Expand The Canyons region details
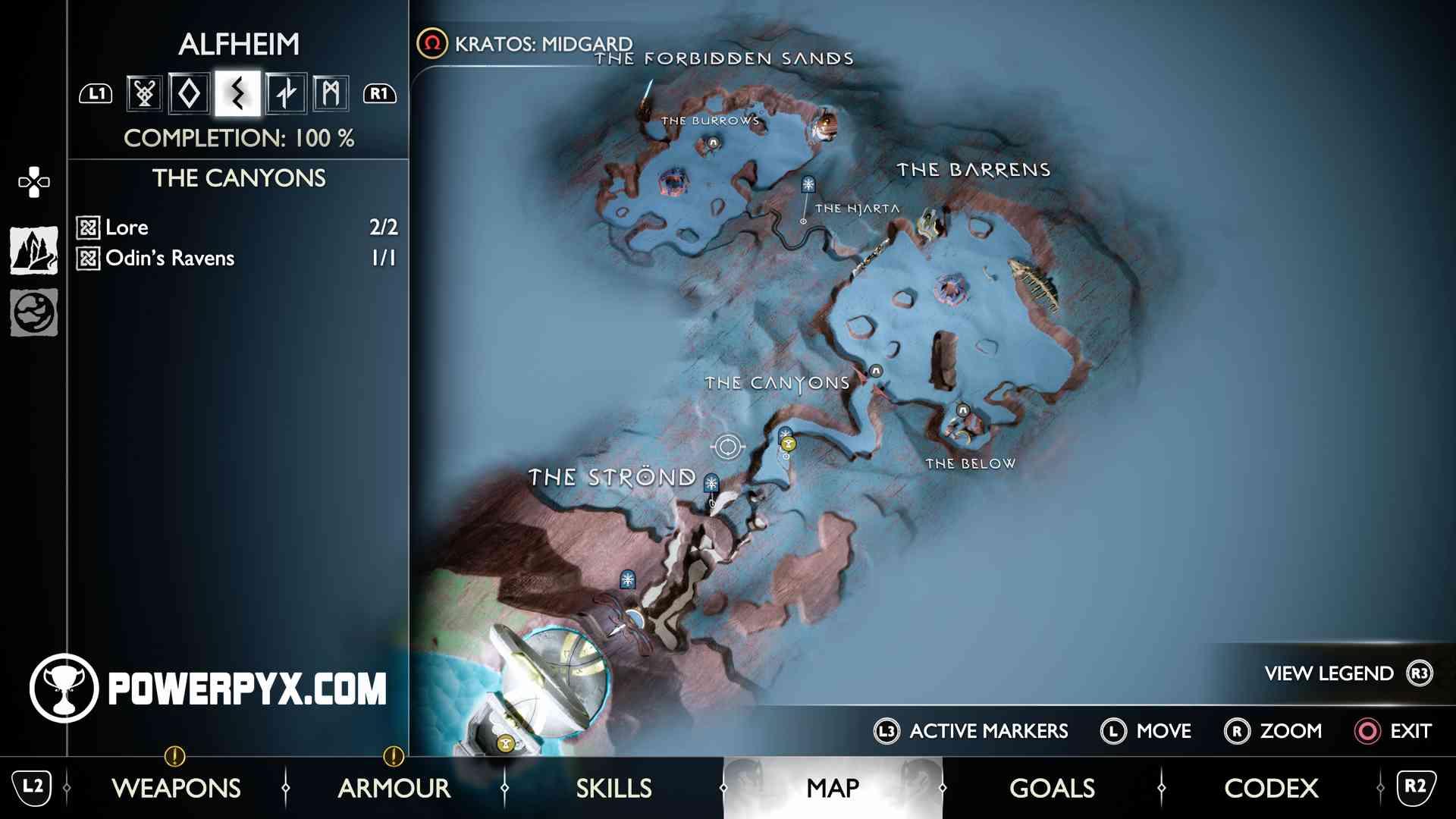Screen dimensions: 1456x819 [237, 177]
